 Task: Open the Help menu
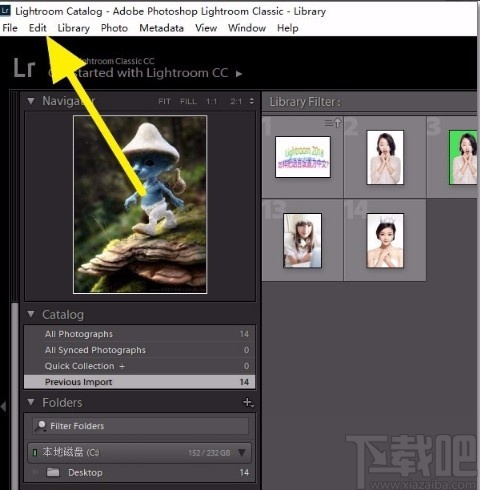(288, 28)
